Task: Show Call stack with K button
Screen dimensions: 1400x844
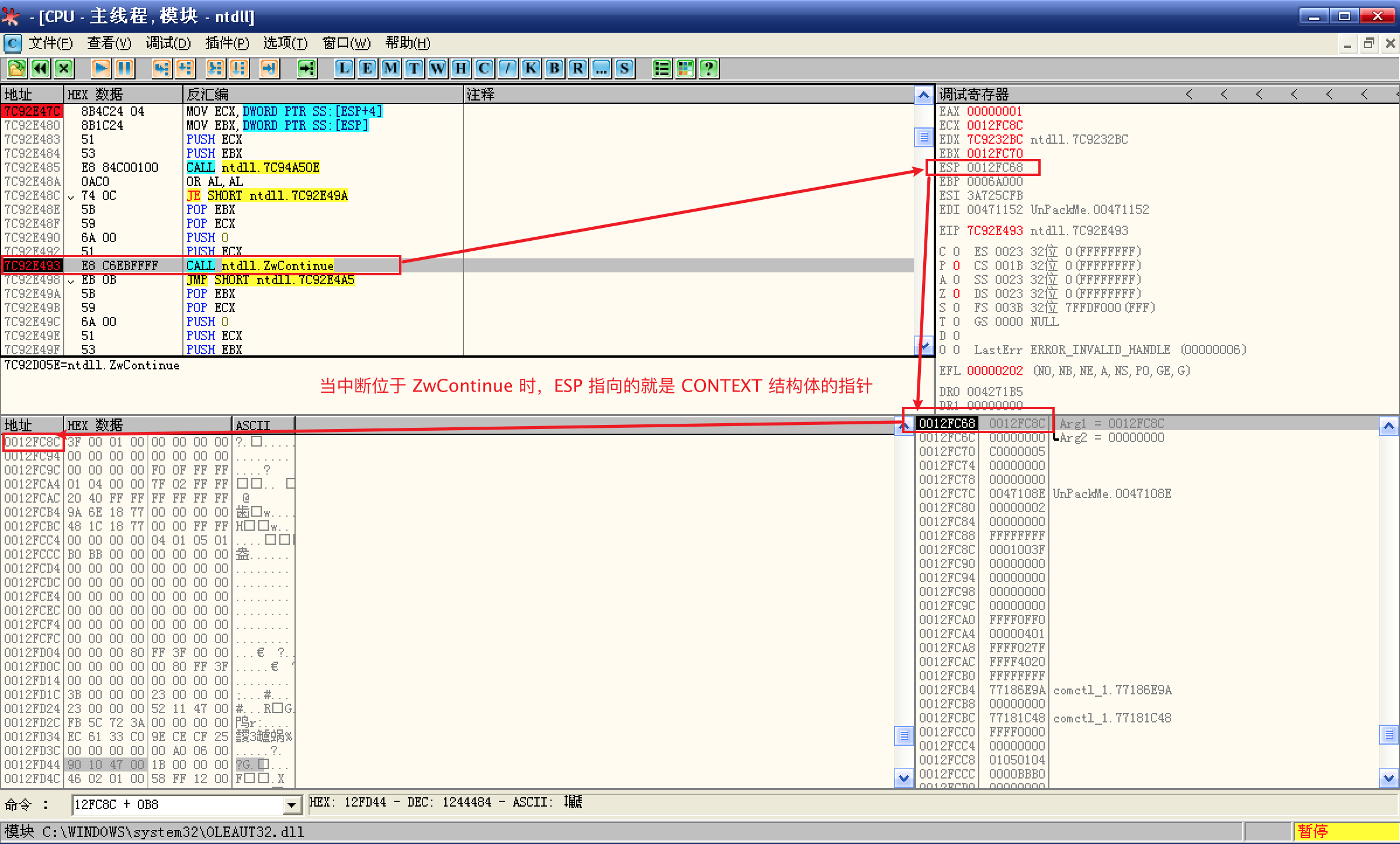Action: (x=531, y=69)
